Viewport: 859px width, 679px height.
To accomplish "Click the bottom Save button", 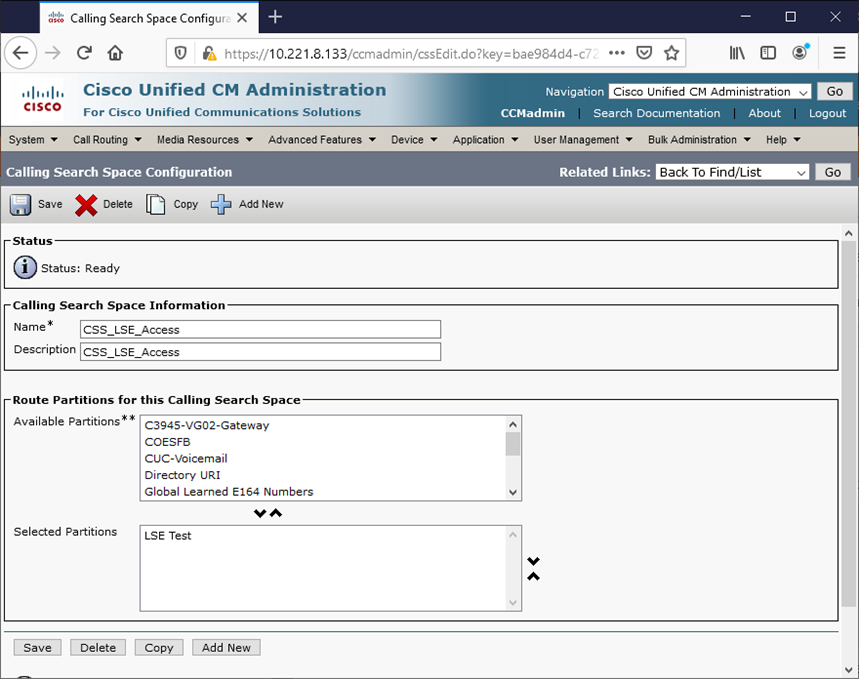I will coord(37,648).
